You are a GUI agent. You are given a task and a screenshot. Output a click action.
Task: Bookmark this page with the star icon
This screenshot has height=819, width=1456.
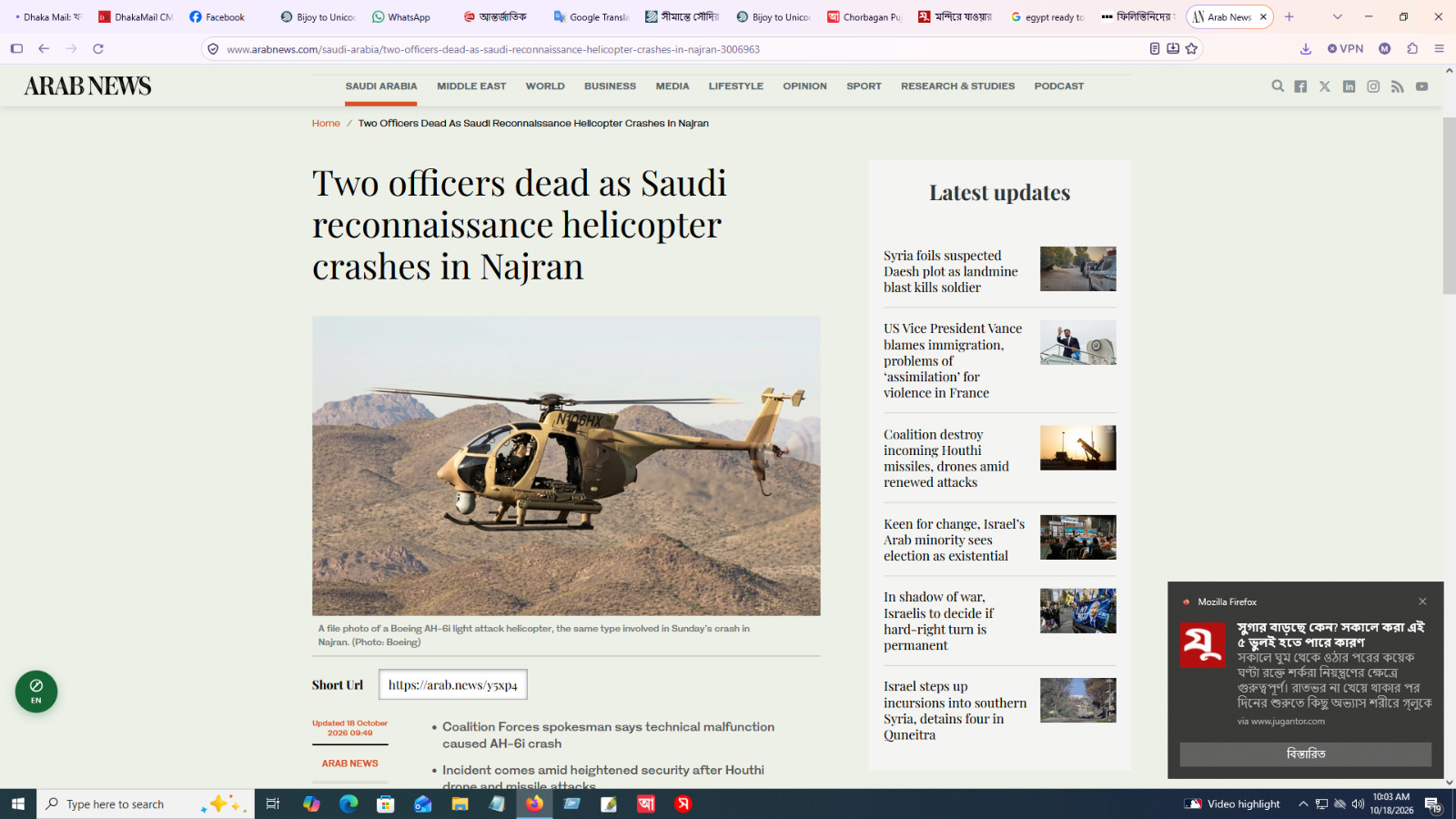[1191, 49]
